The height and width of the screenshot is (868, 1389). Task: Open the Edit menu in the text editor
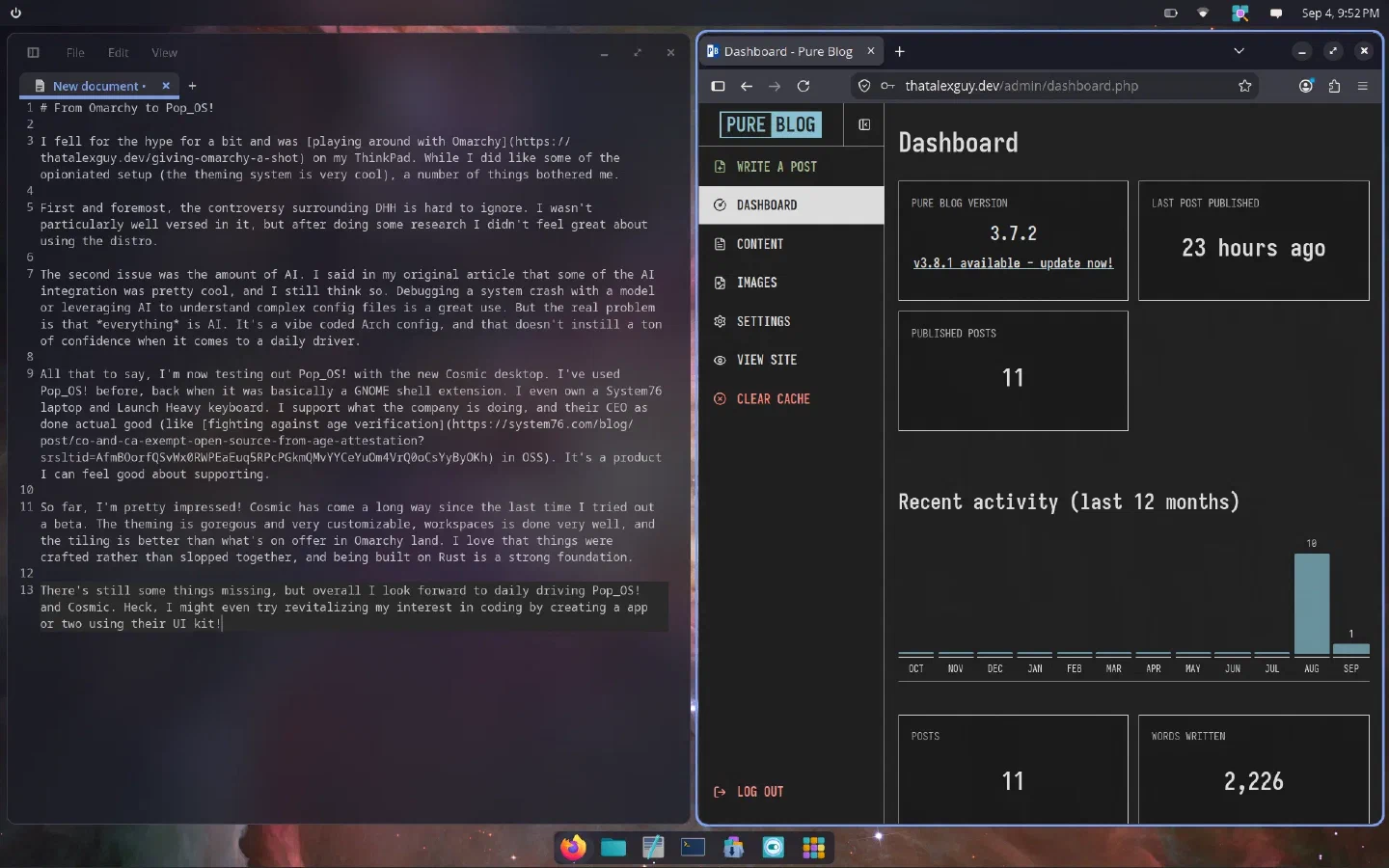pos(119,53)
